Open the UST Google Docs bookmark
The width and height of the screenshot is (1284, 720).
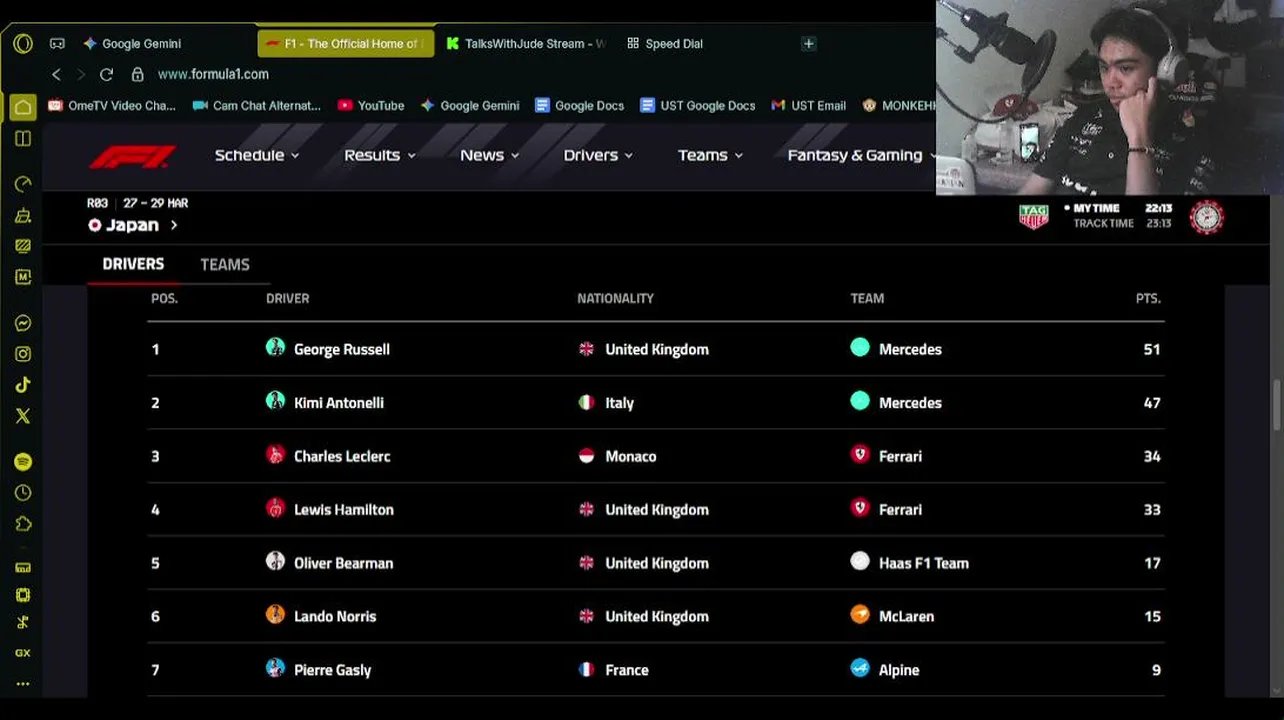coord(698,105)
